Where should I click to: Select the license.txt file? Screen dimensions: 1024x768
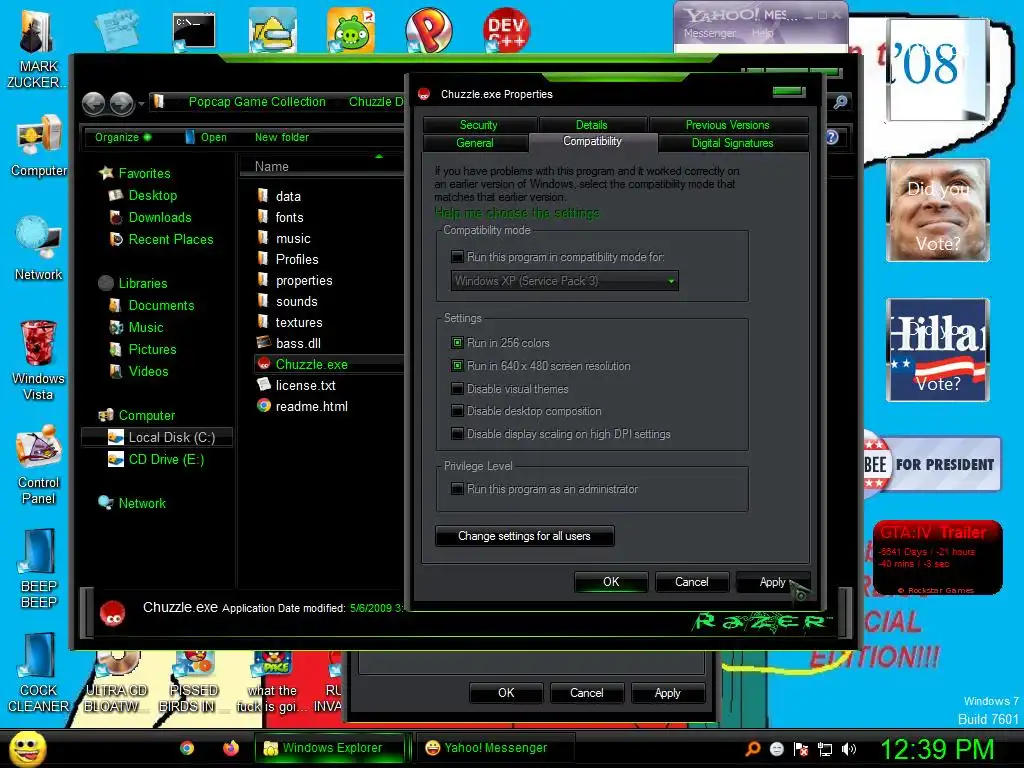[x=296, y=385]
